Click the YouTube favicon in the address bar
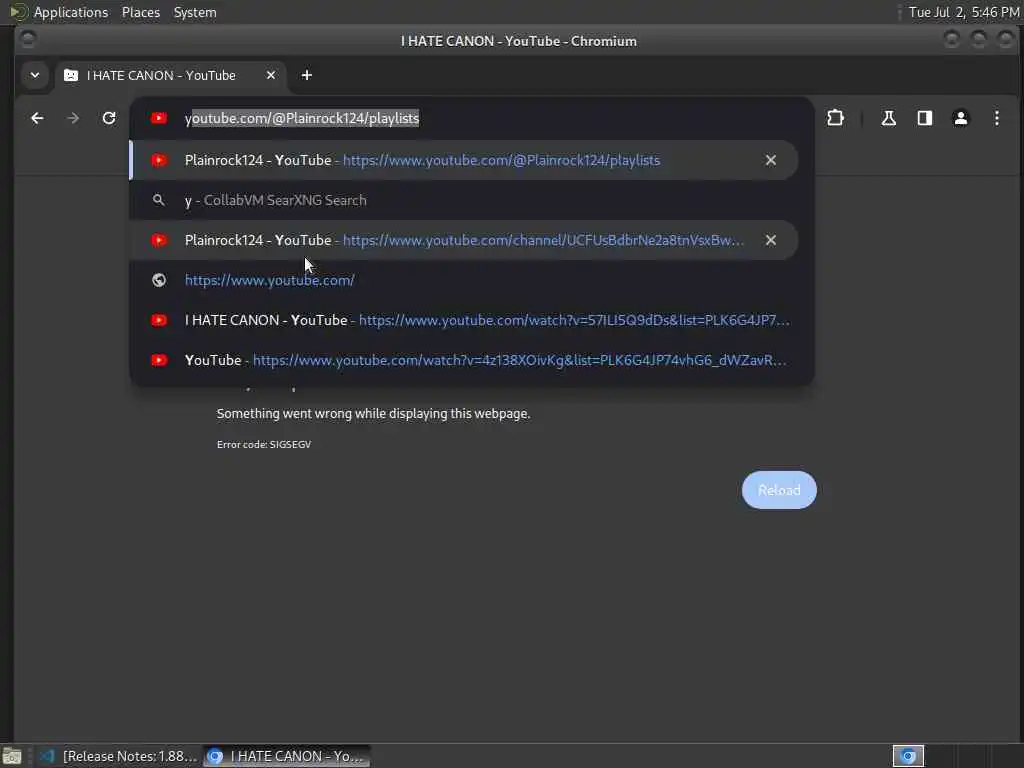1024x768 pixels. tap(159, 118)
